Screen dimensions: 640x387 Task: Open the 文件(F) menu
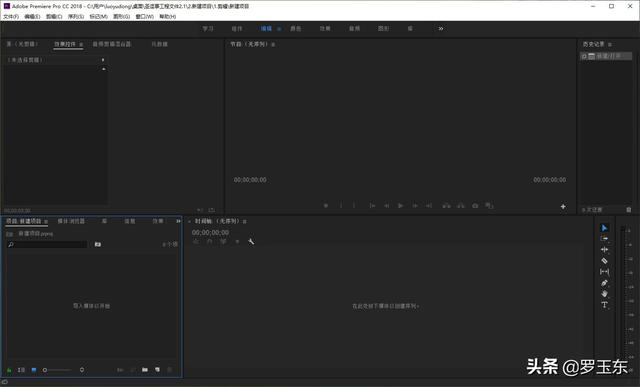11,17
